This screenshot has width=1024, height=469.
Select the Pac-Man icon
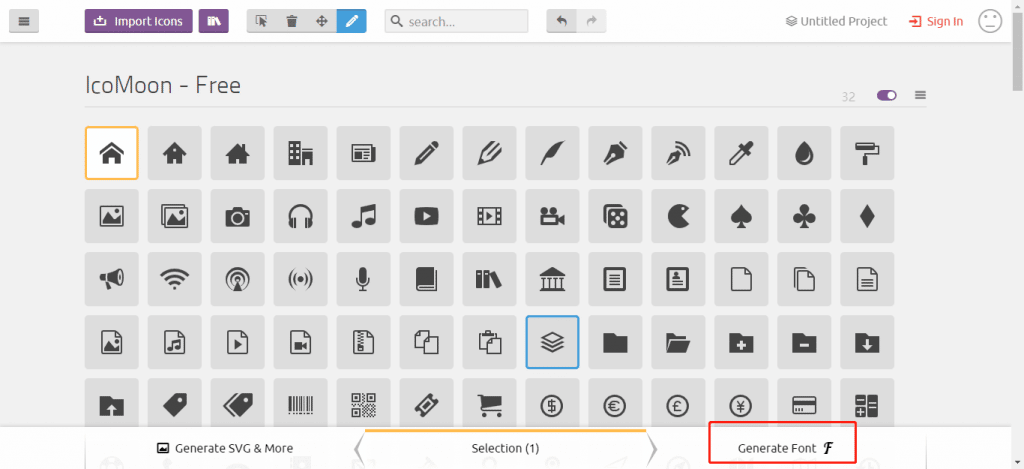tap(678, 216)
